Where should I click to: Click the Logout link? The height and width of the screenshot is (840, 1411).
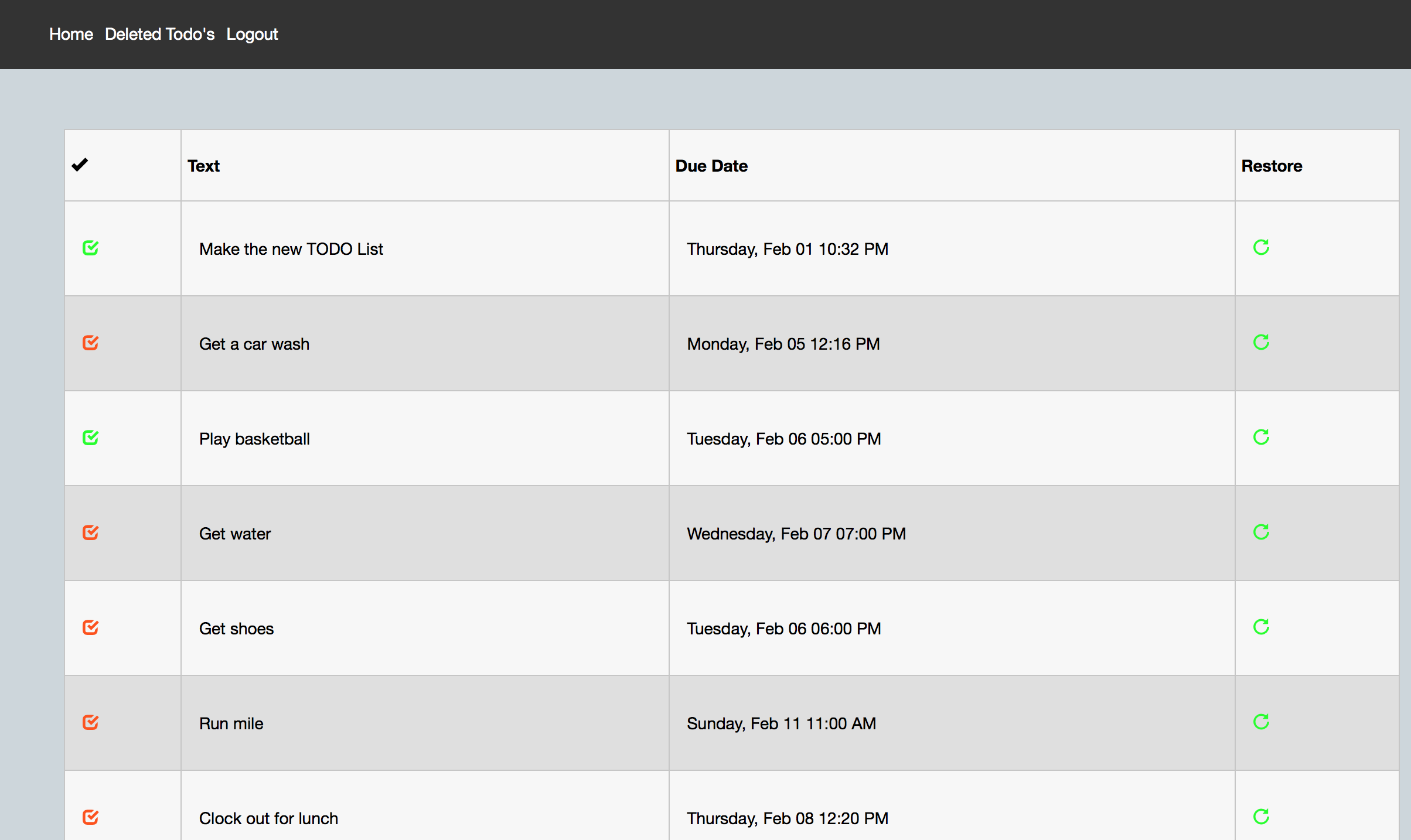click(252, 34)
